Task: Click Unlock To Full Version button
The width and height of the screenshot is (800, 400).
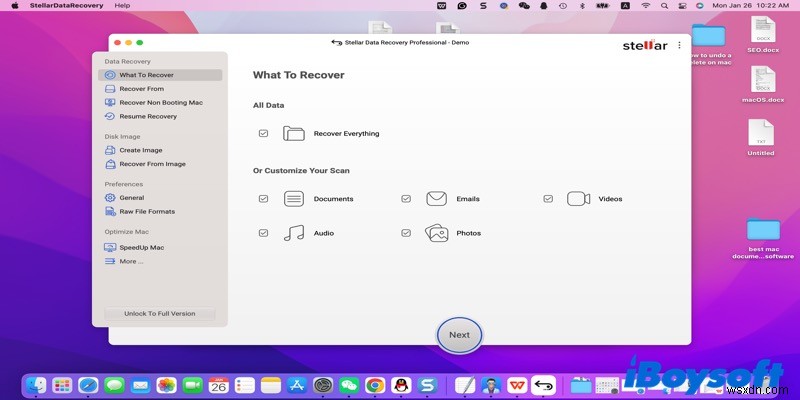Action: 160,314
